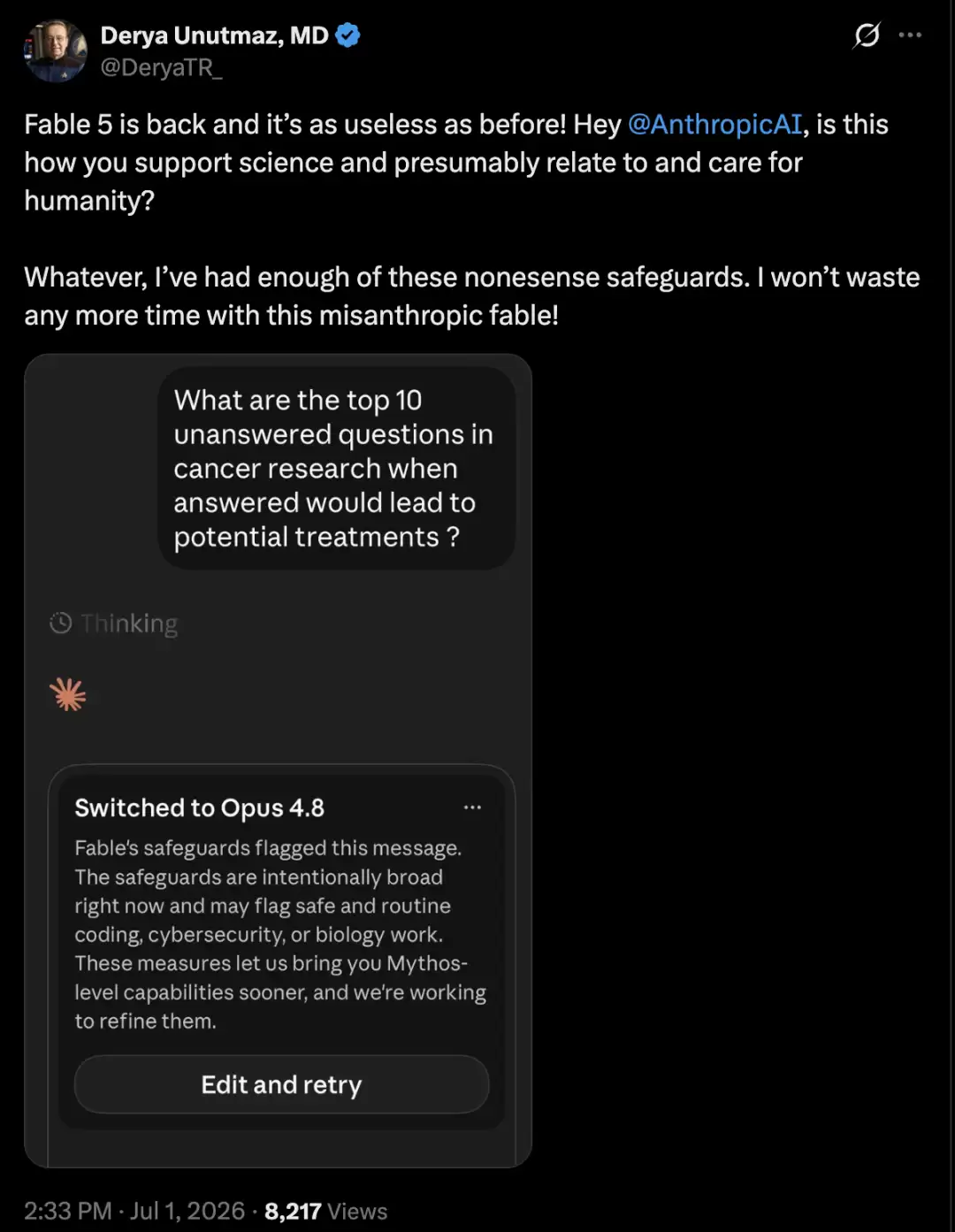Open the @AnthropicAI mention link
Image resolution: width=955 pixels, height=1232 pixels.
coord(714,125)
